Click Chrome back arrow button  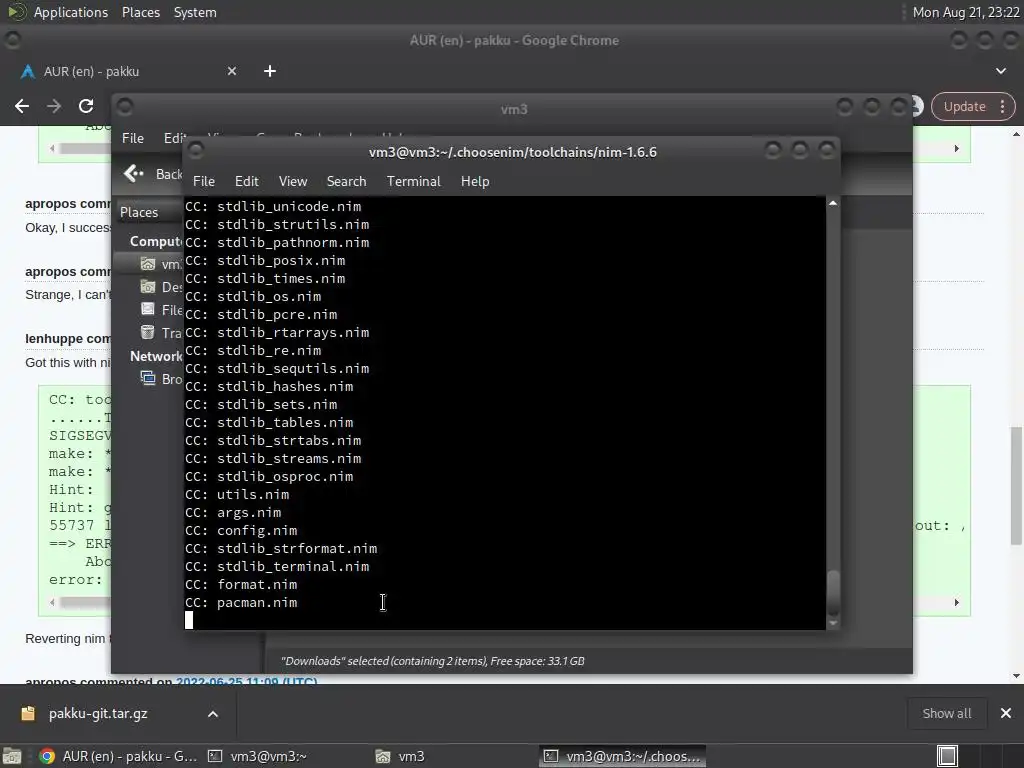(x=22, y=106)
